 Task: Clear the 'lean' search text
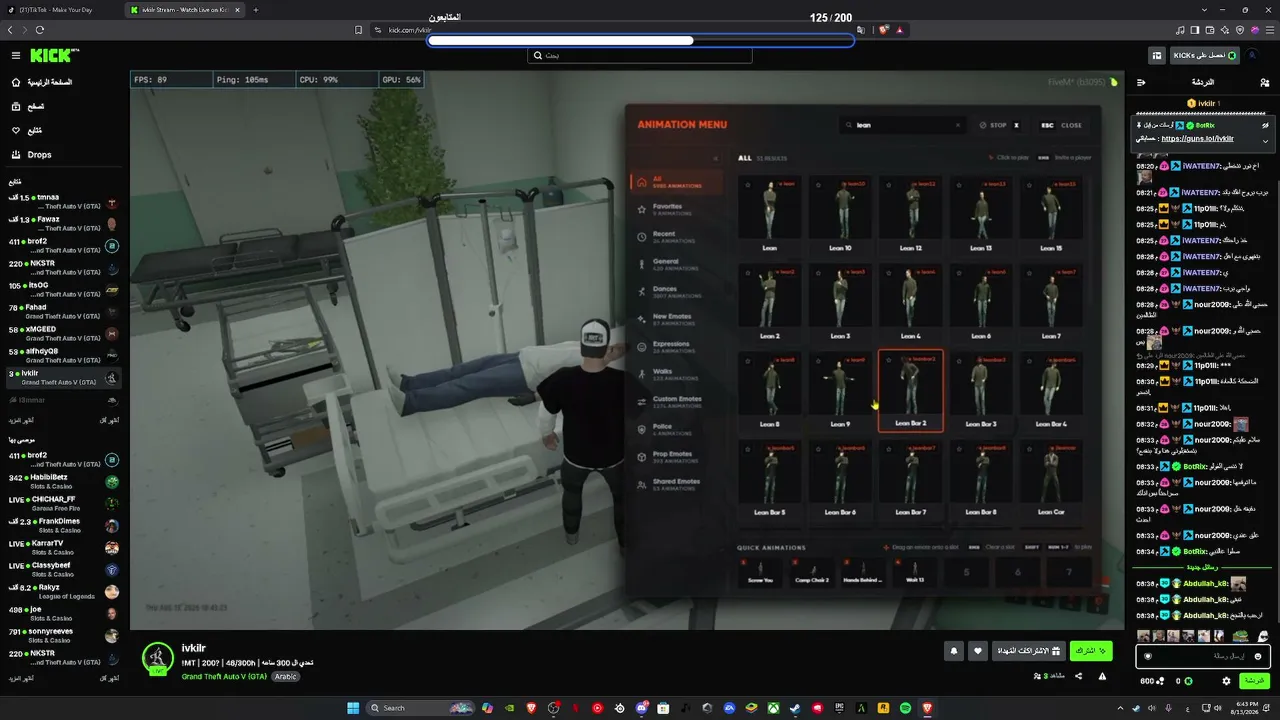pyautogui.click(x=957, y=125)
